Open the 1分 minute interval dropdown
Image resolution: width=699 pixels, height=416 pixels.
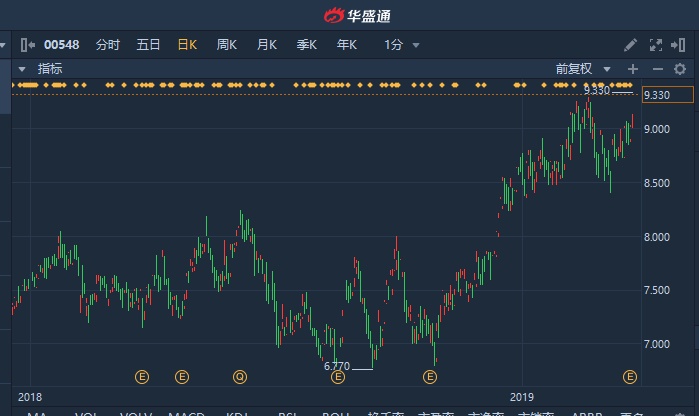click(401, 45)
